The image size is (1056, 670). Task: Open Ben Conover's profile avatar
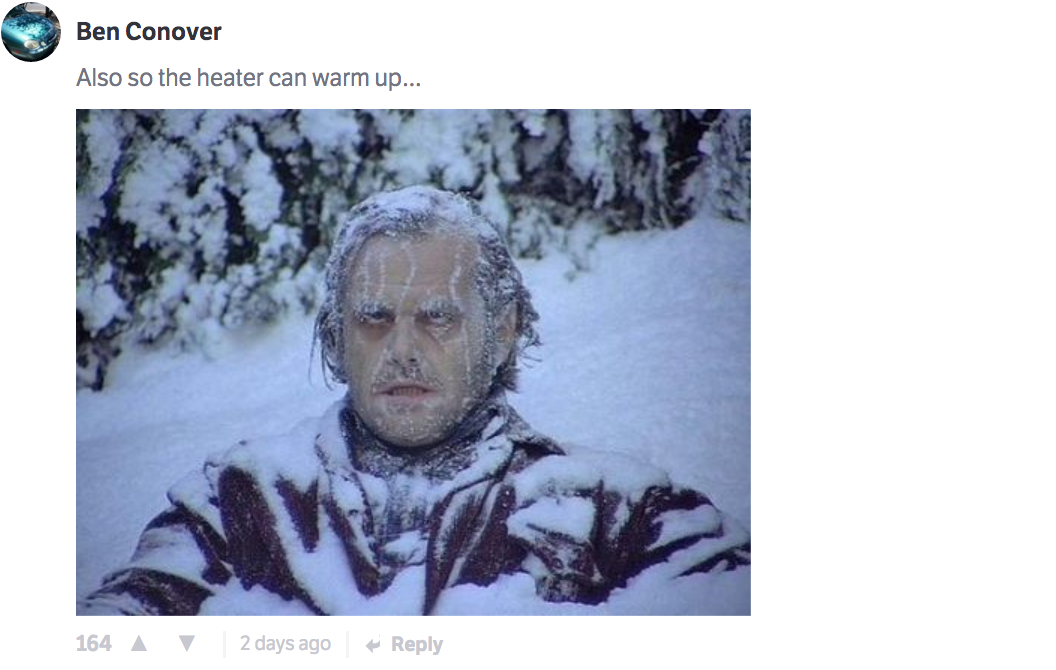coord(31,32)
